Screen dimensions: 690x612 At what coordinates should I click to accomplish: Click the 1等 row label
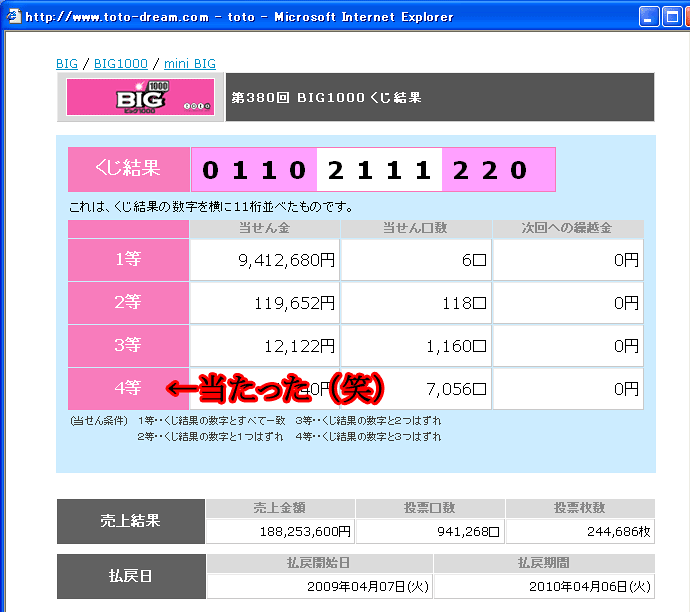coord(128,259)
